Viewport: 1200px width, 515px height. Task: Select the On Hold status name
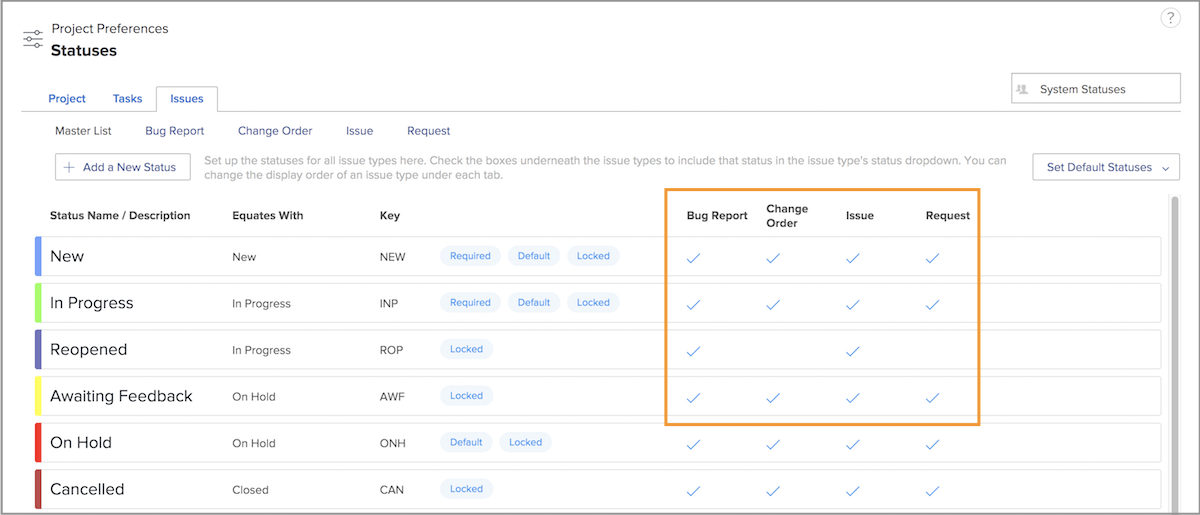coord(81,443)
